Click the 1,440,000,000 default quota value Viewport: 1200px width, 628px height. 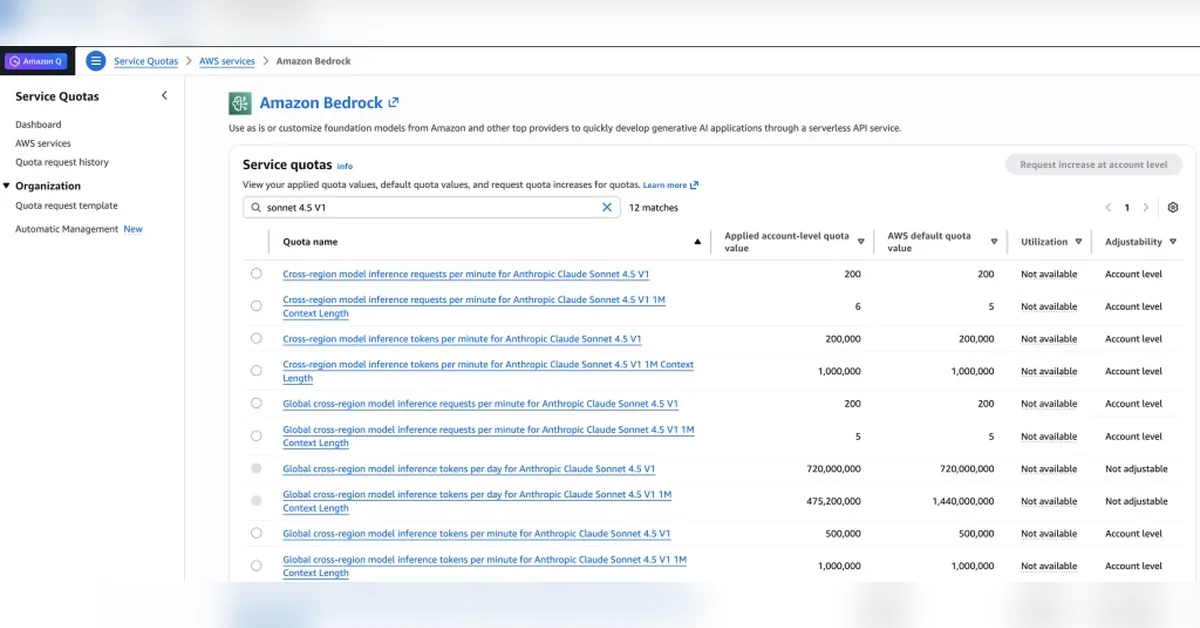[x=963, y=501]
